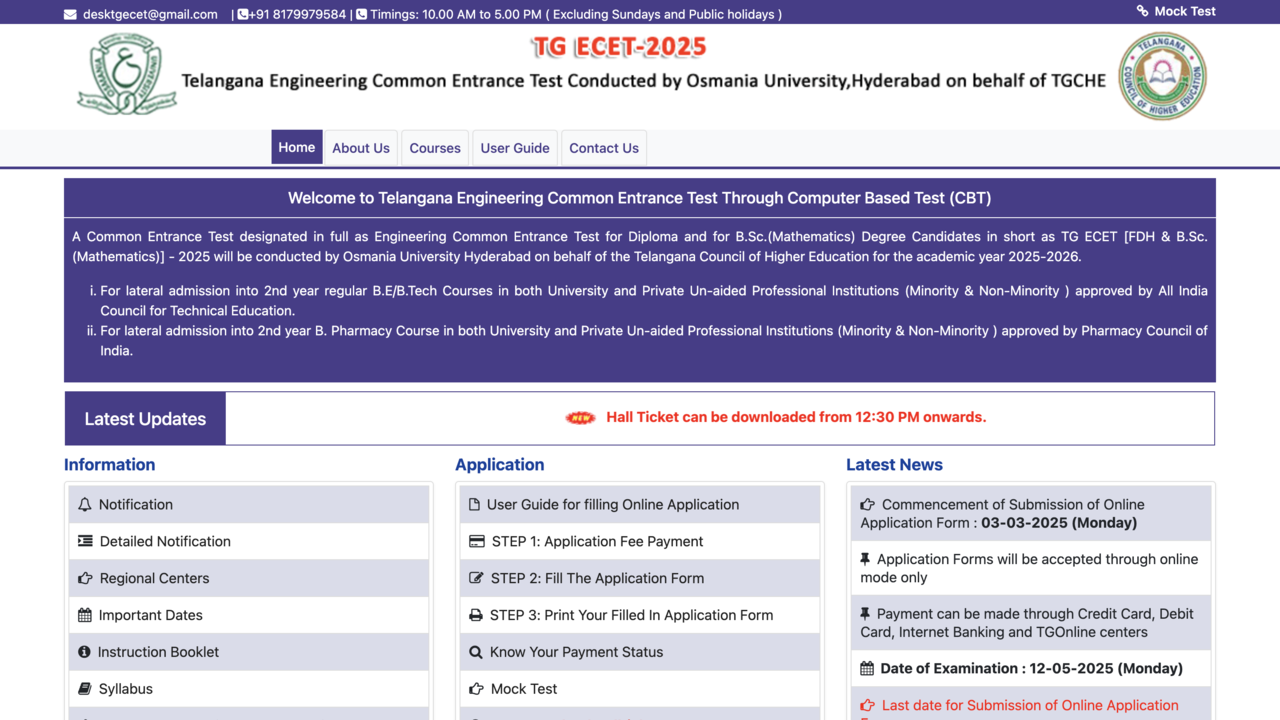Open the About Us menu item
The height and width of the screenshot is (720, 1280).
(361, 148)
